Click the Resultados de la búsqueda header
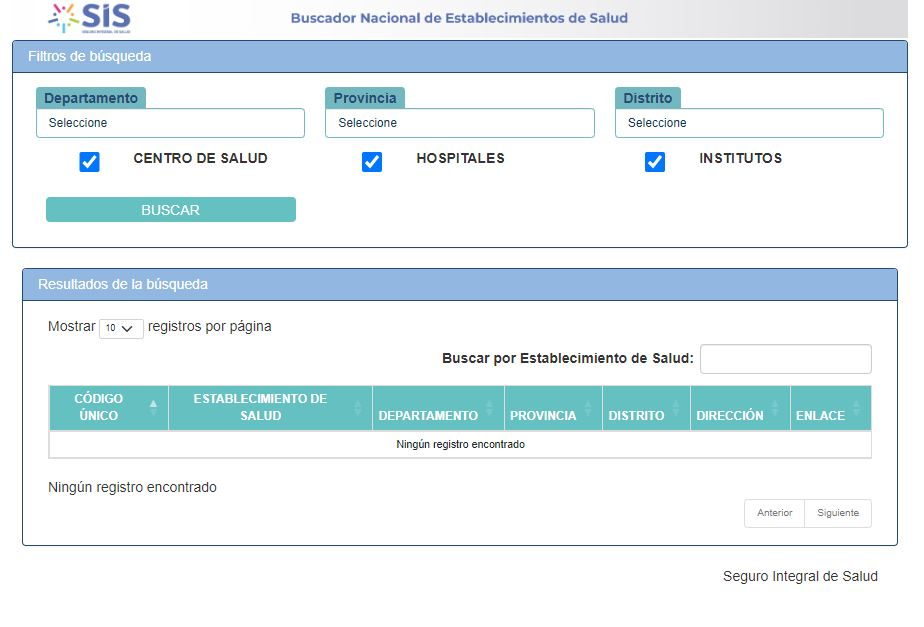 click(x=460, y=285)
